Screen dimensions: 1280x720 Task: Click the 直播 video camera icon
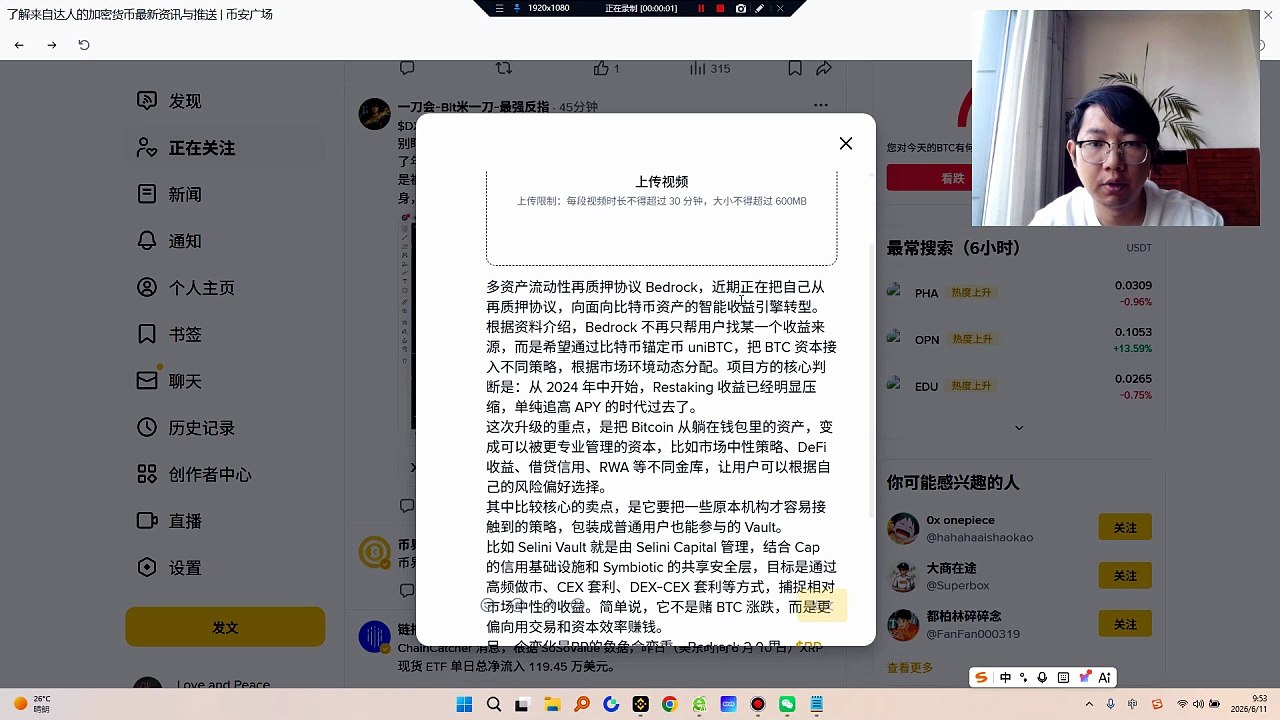147,521
